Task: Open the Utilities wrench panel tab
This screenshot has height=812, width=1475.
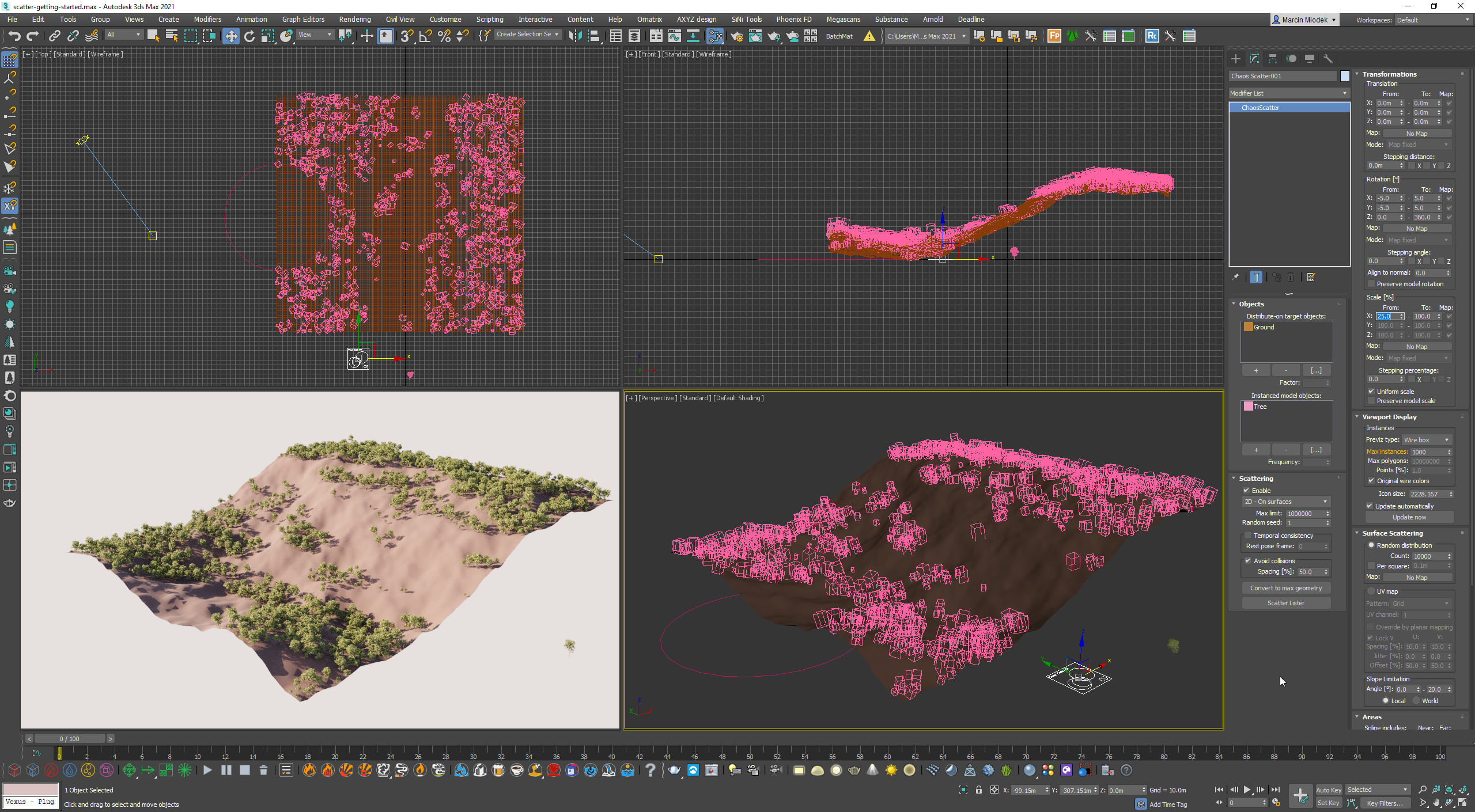Action: (1328, 59)
